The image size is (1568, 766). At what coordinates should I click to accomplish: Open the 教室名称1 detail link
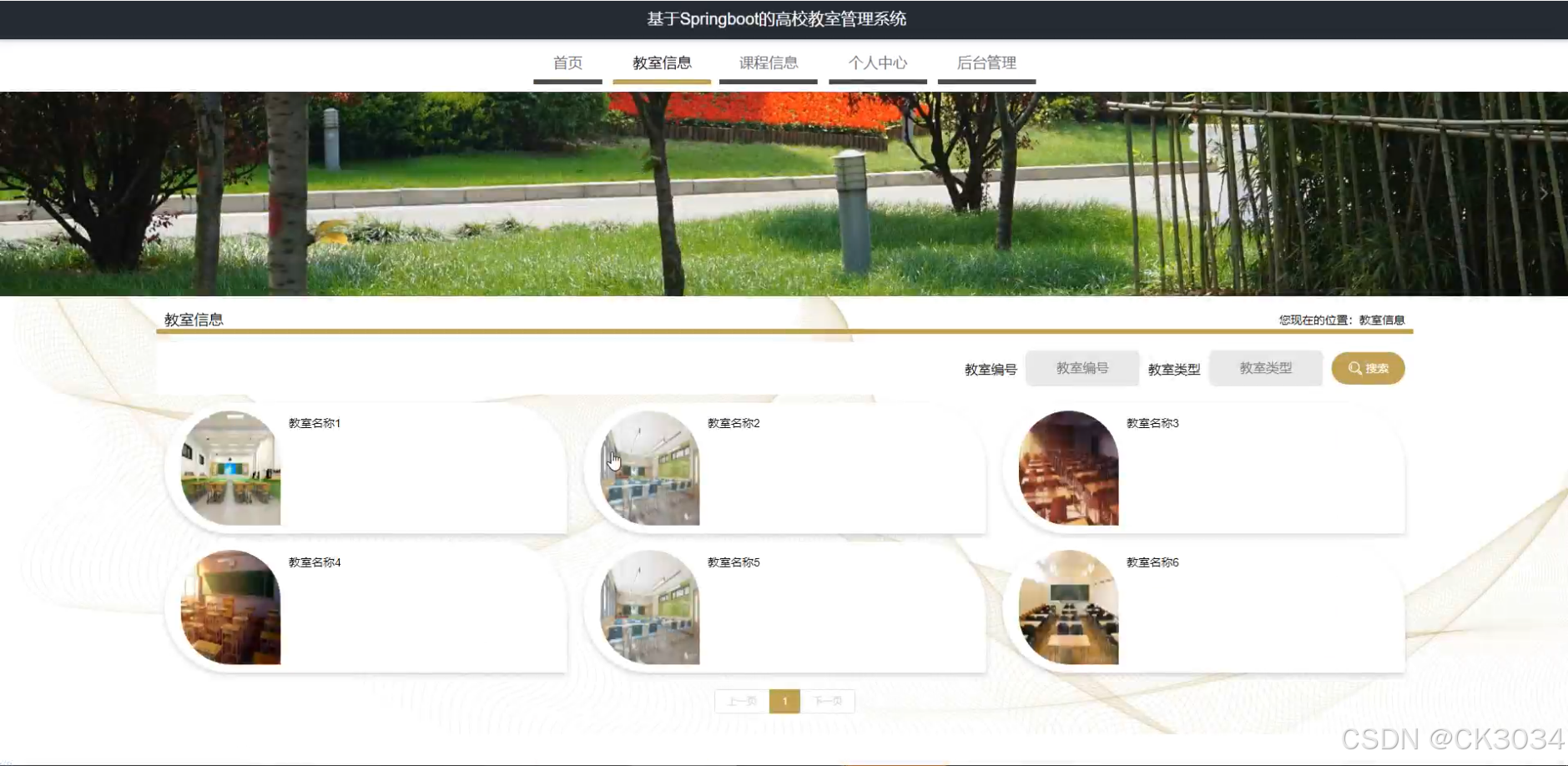314,423
